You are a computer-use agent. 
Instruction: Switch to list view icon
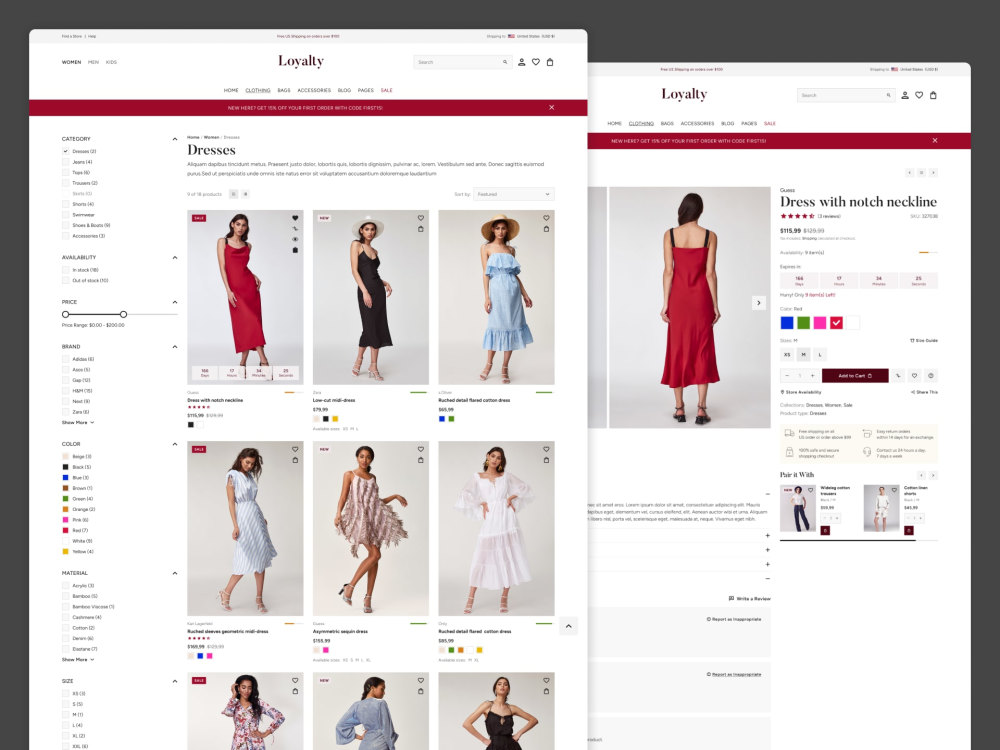click(x=246, y=194)
